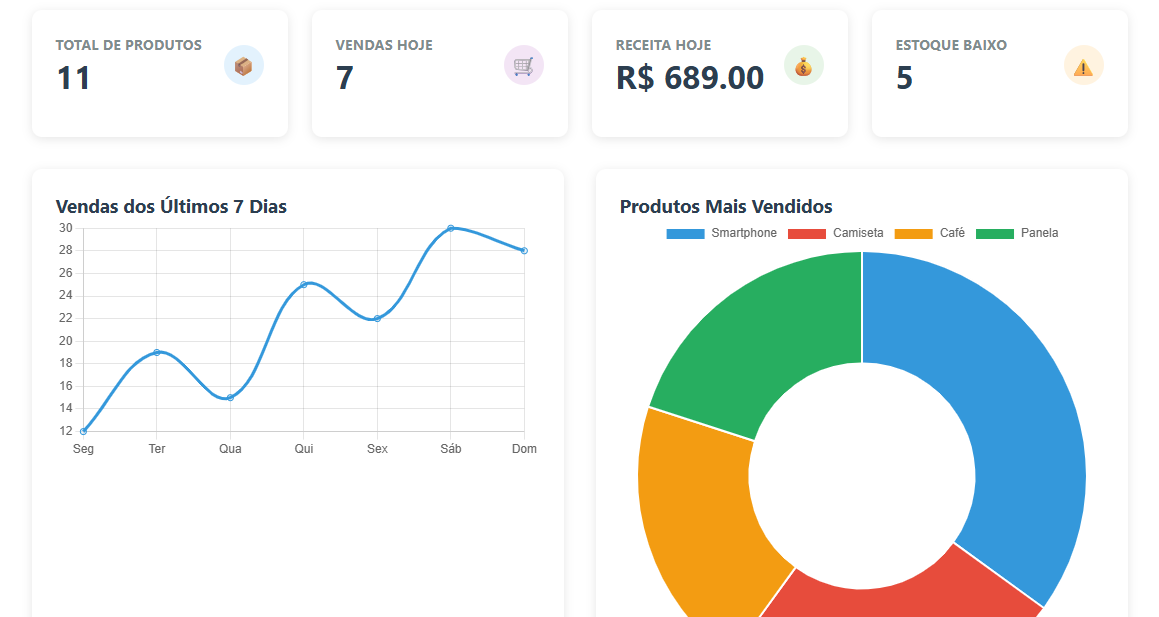Open the Estoque Baixo card value 5
Image resolution: width=1159 pixels, height=617 pixels.
tap(904, 78)
